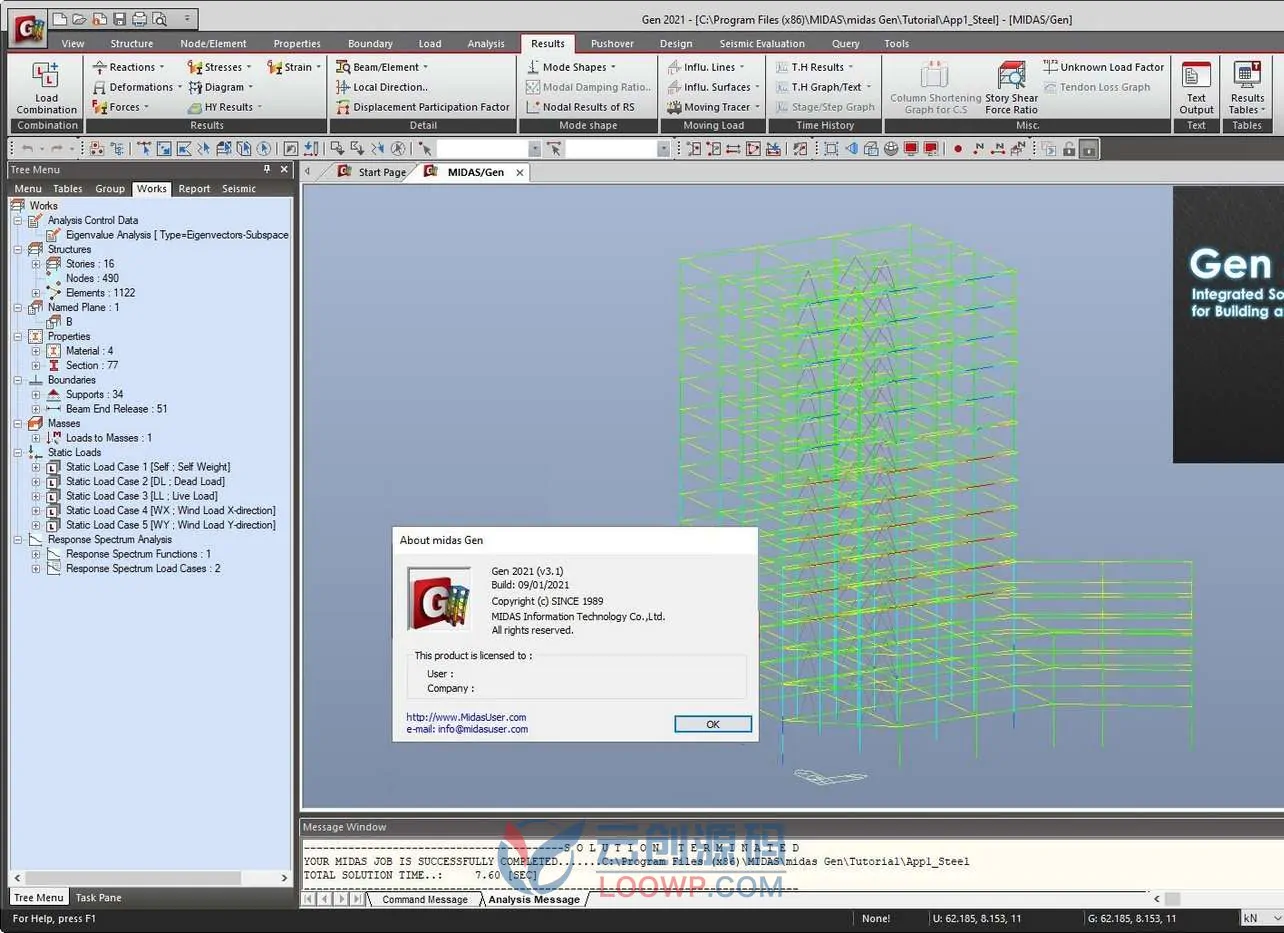This screenshot has height=933, width=1284.
Task: Click the open padlock icon in toolbar
Action: pyautogui.click(x=1068, y=149)
